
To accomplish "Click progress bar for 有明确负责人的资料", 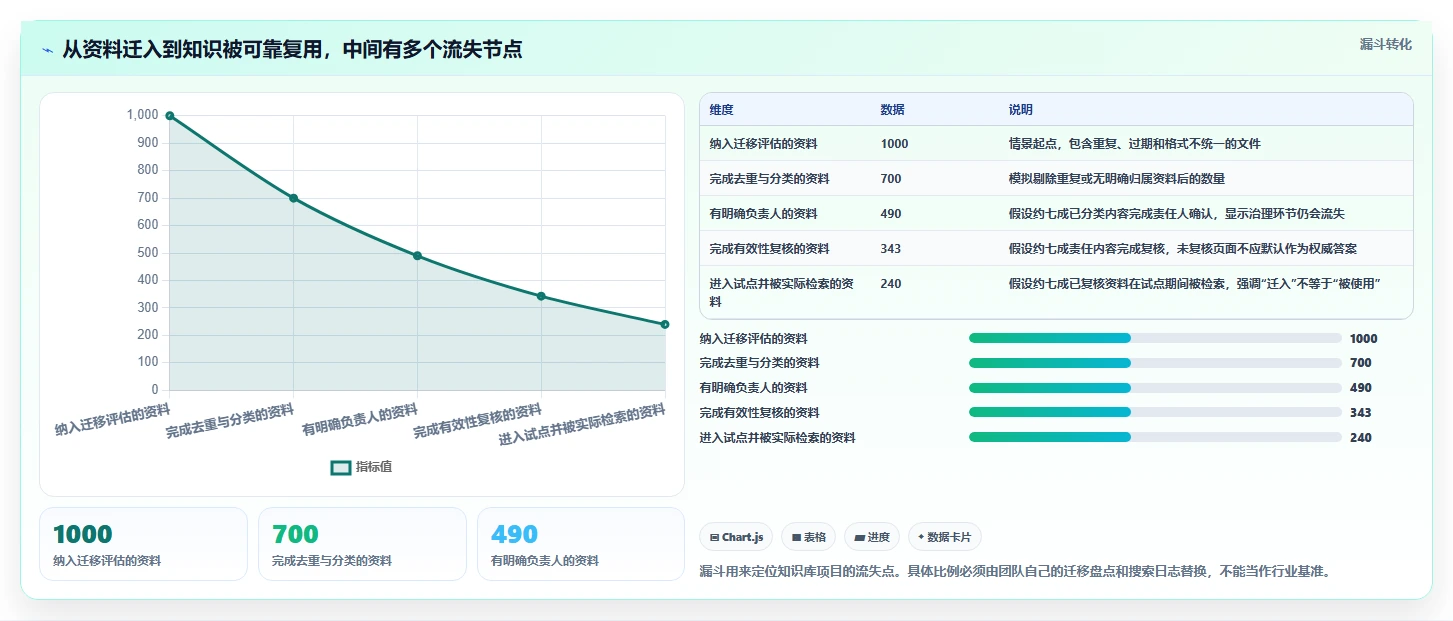I will (x=1155, y=388).
